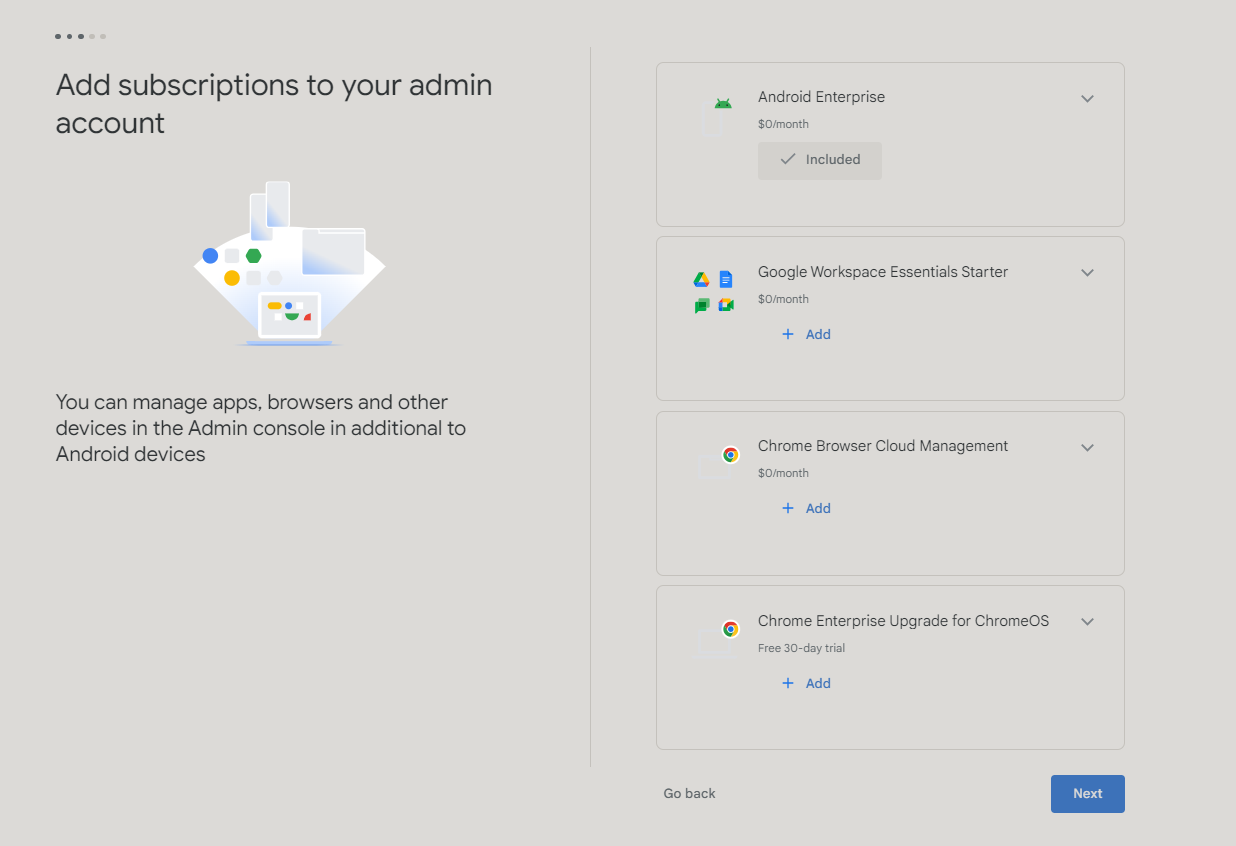Add Google Workspace Essentials Starter subscription
Viewport: 1236px width, 846px height.
coord(806,334)
